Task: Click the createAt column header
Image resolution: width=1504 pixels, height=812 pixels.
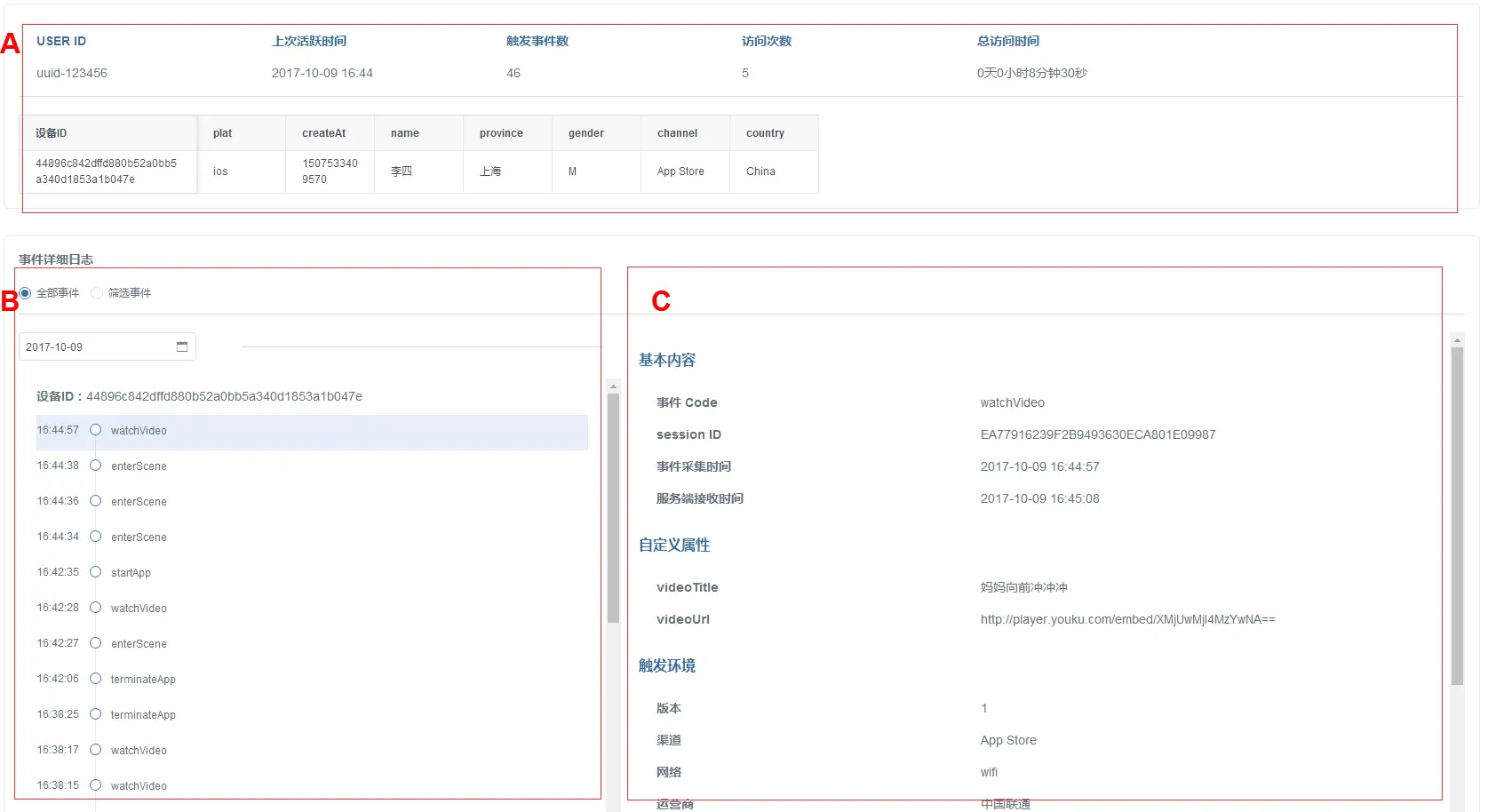Action: click(x=330, y=133)
